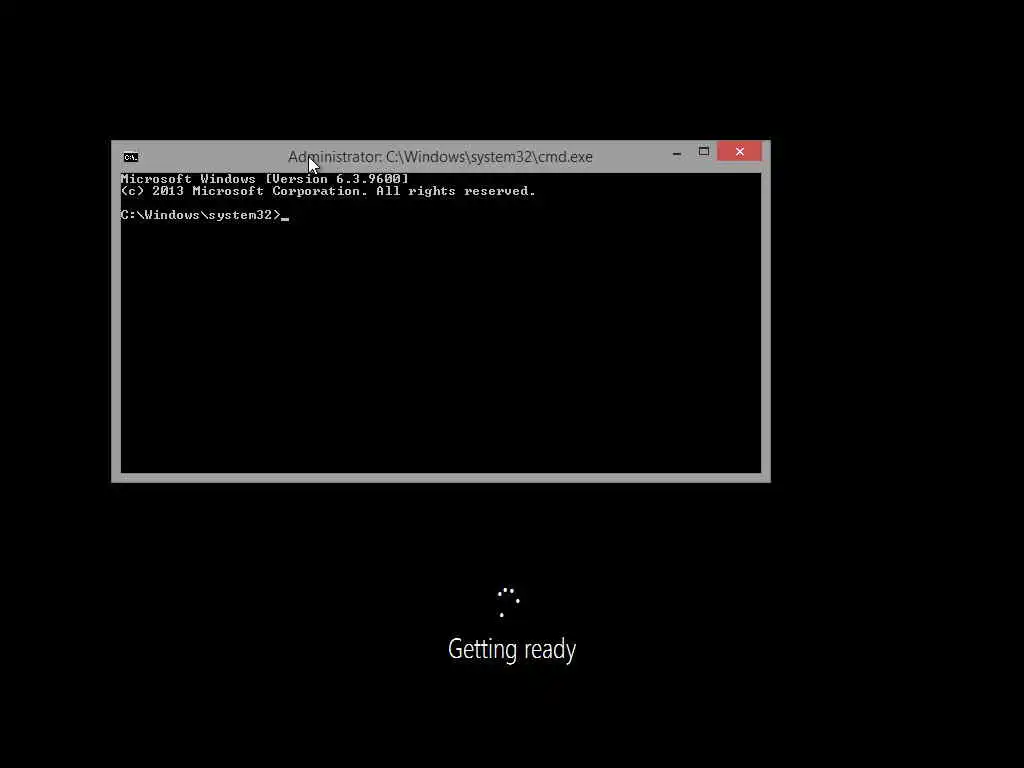Click the 'C:\Windows\system32>' command prompt line

tap(204, 215)
